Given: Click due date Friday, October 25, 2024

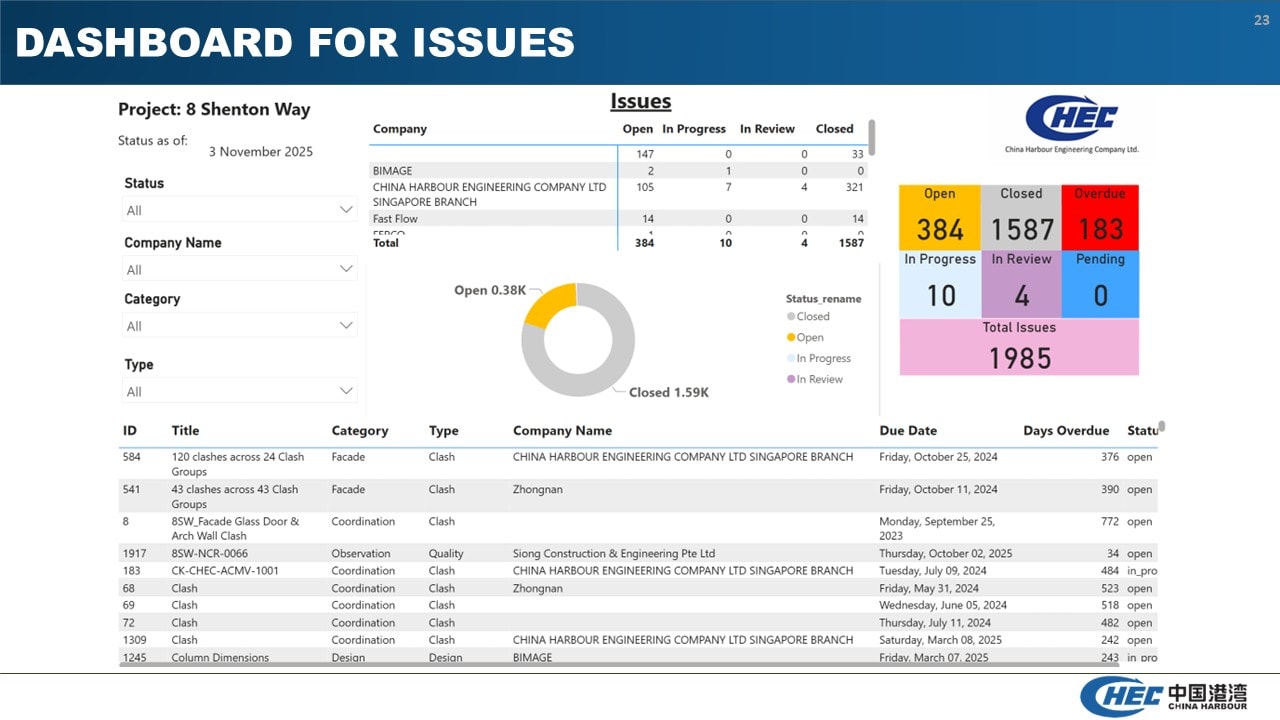Looking at the screenshot, I should 938,457.
